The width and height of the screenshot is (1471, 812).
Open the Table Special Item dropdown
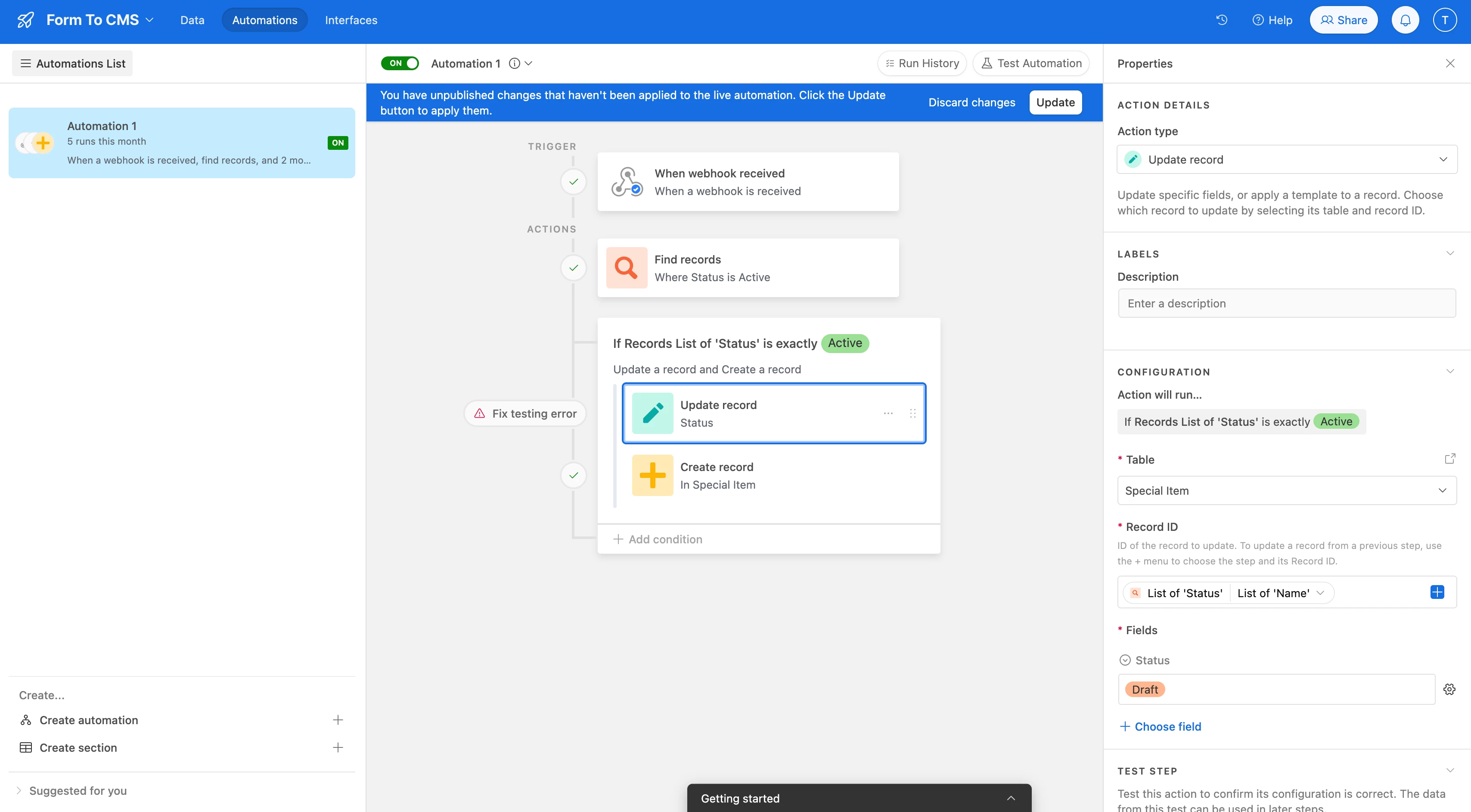[1287, 490]
